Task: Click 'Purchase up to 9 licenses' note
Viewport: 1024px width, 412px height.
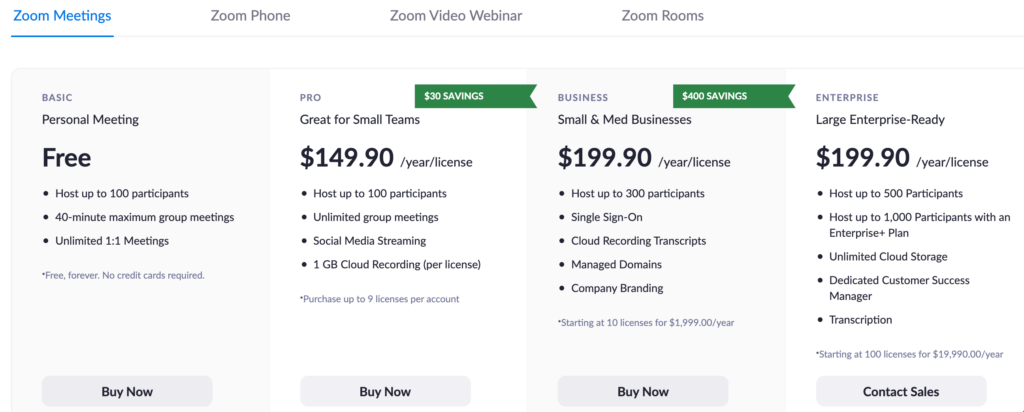Action: click(x=380, y=299)
